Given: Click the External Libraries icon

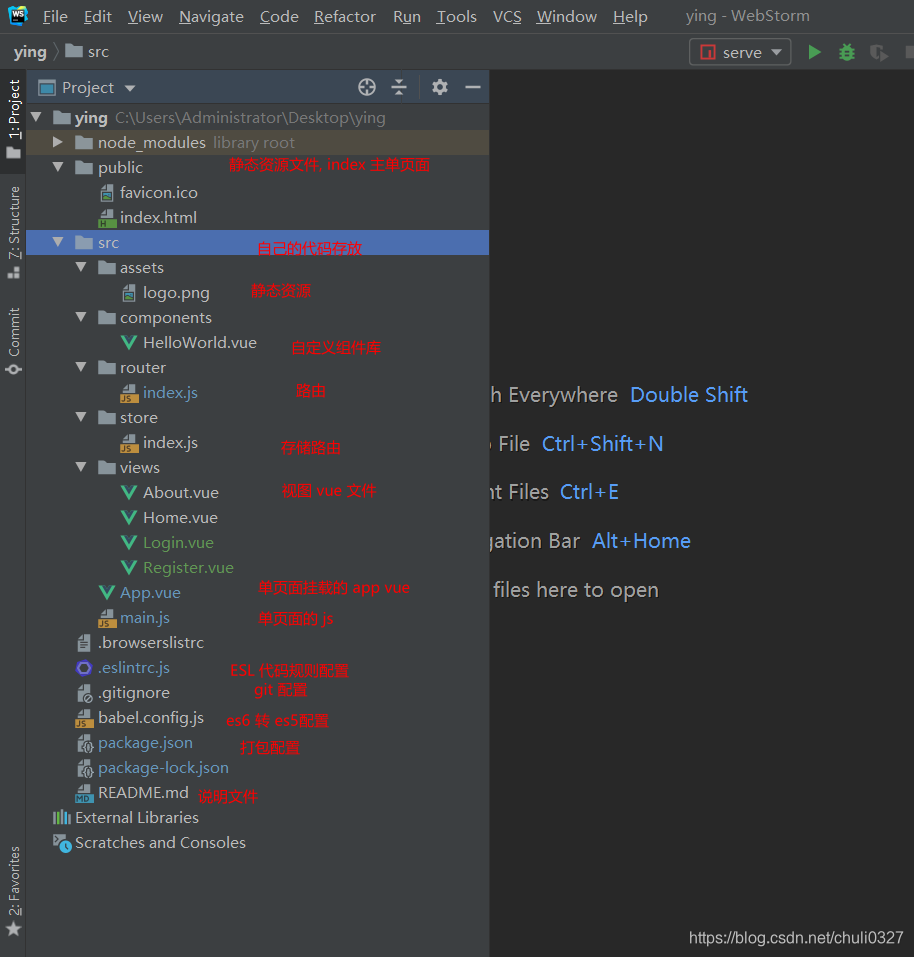Looking at the screenshot, I should [62, 818].
